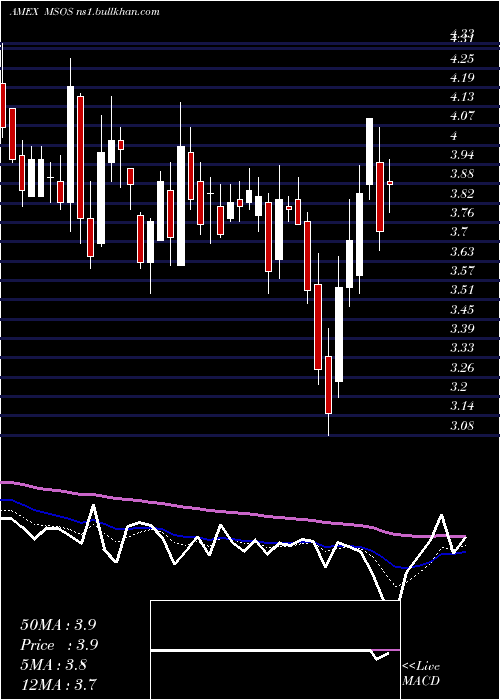Screen dimensions: 500x700
Task: Click the 50MA : 3.9 readout
Action: pos(58,625)
